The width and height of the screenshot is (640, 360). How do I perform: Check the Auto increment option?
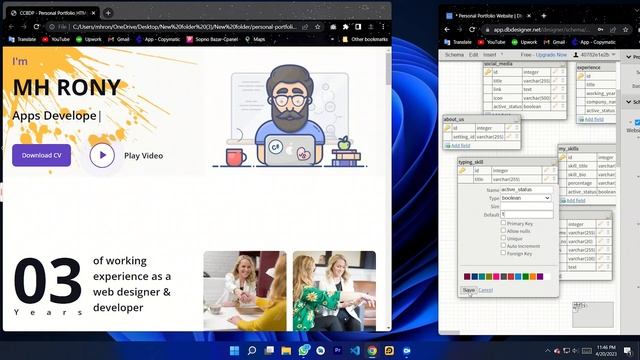[503, 246]
